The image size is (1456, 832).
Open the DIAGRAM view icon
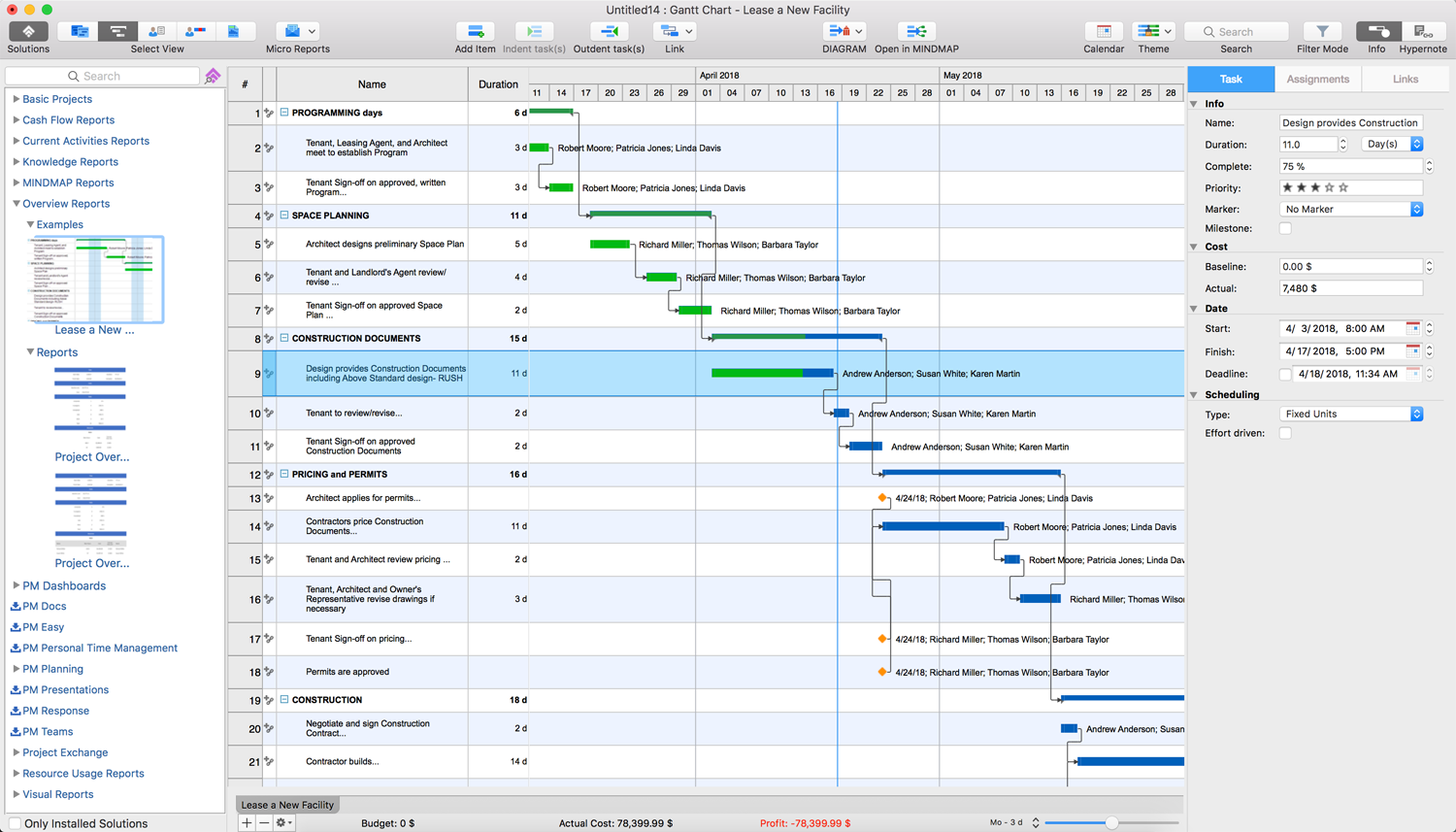(840, 32)
